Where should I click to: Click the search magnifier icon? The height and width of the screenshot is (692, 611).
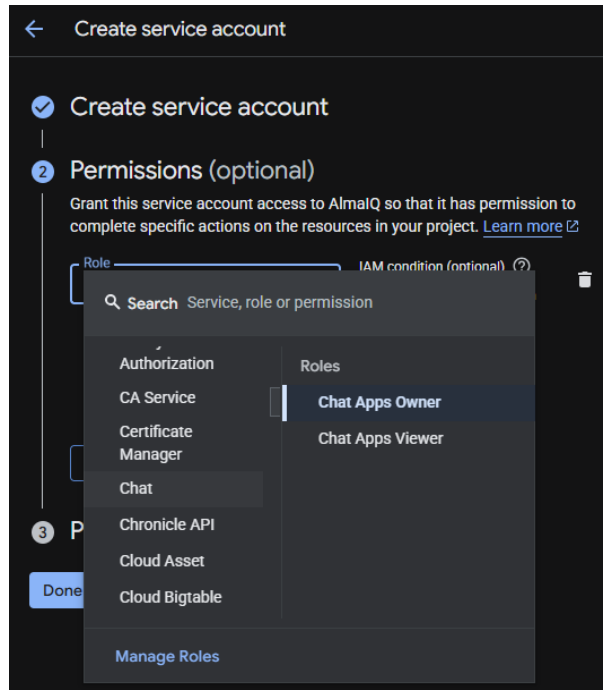coord(112,302)
